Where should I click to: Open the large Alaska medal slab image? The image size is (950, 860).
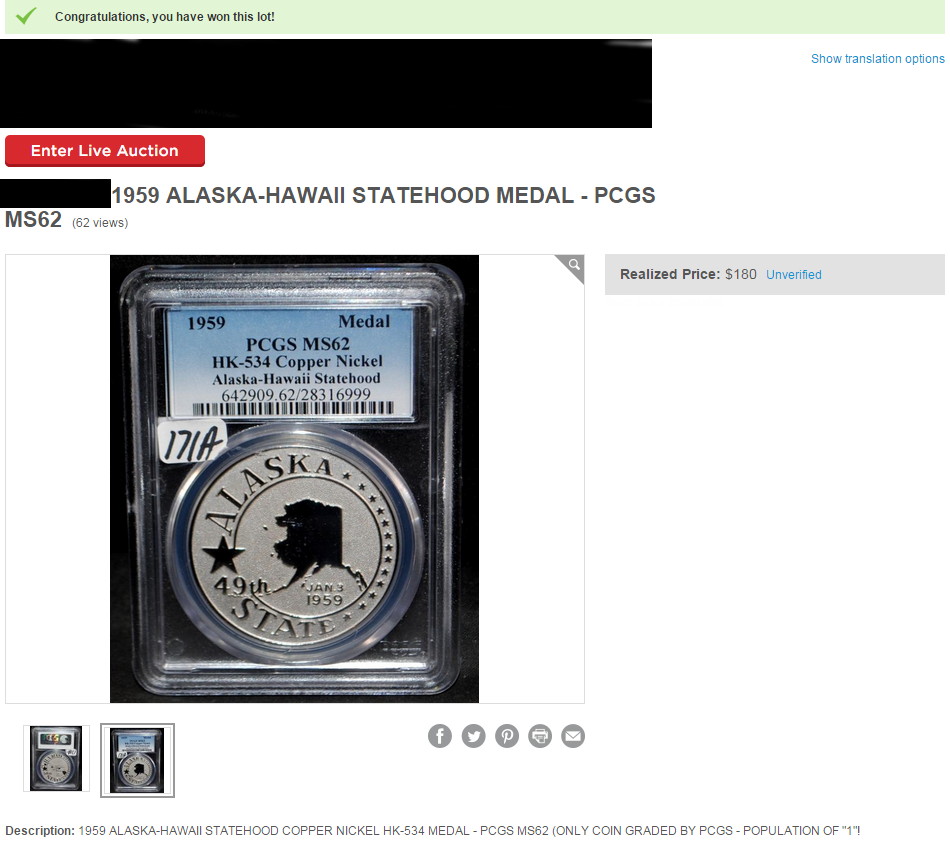click(294, 479)
